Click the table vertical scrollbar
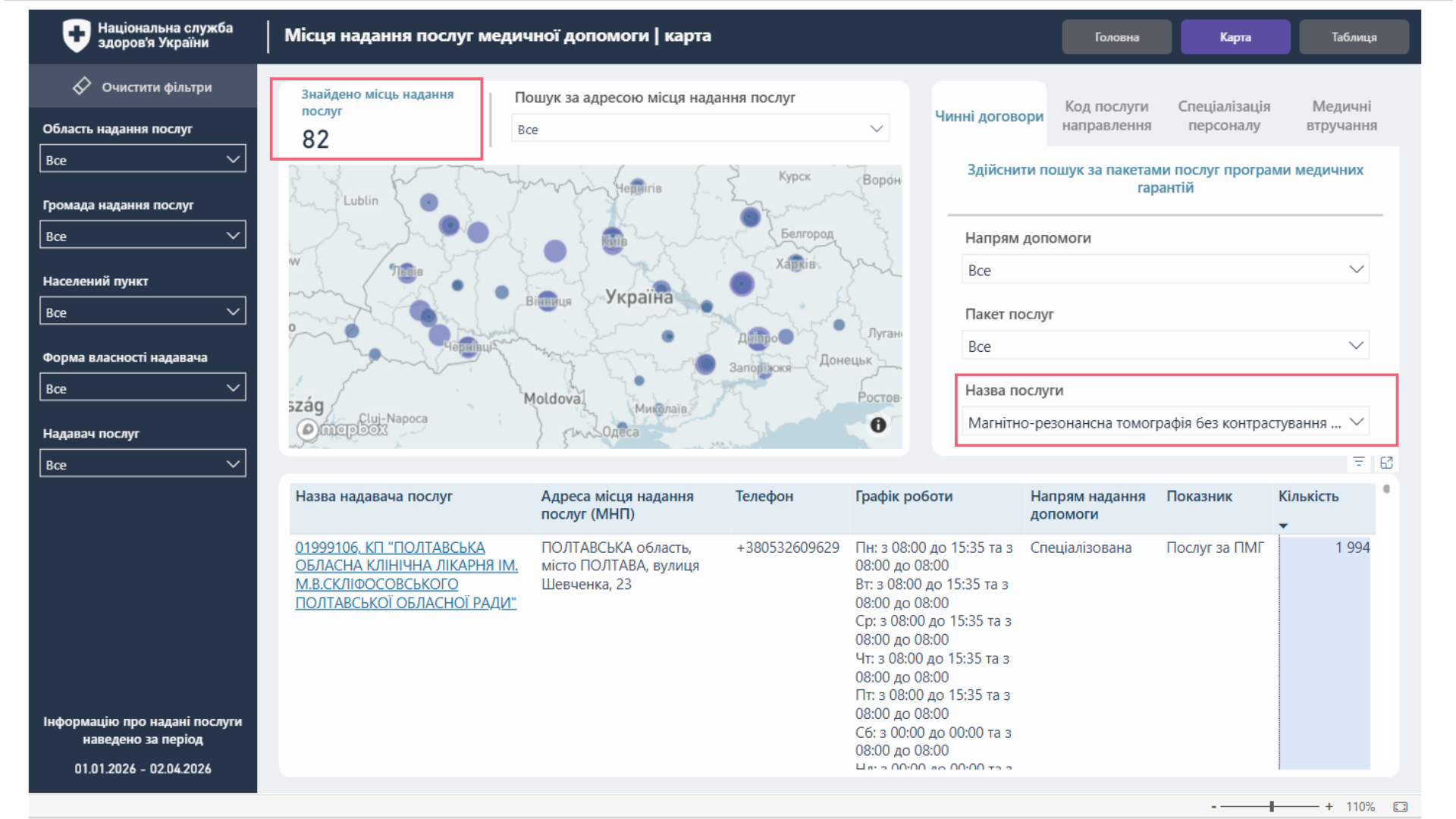The width and height of the screenshot is (1456, 819). pyautogui.click(x=1386, y=489)
